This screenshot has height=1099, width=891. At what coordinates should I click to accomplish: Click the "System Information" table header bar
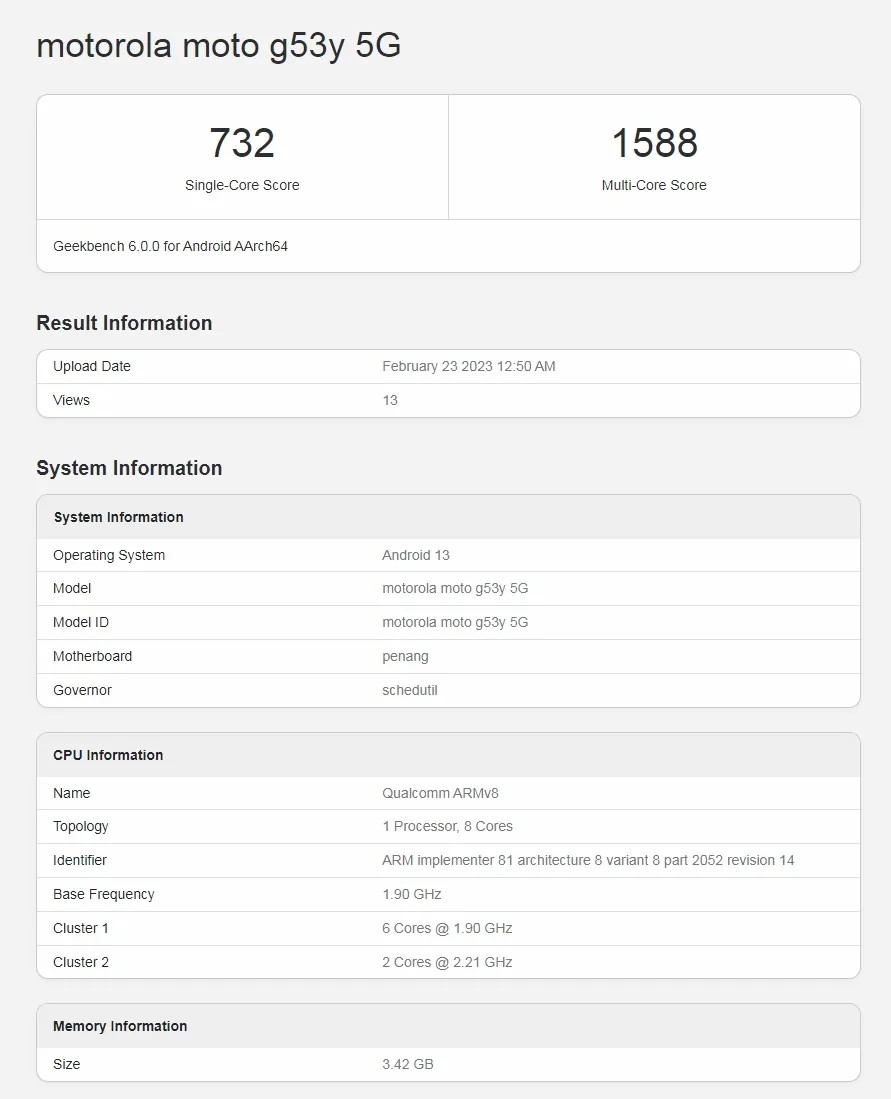pos(449,517)
